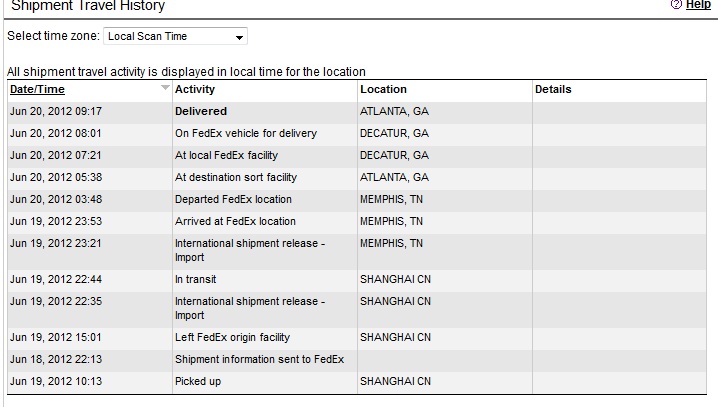Sort by the Date/Time column header

38,89
